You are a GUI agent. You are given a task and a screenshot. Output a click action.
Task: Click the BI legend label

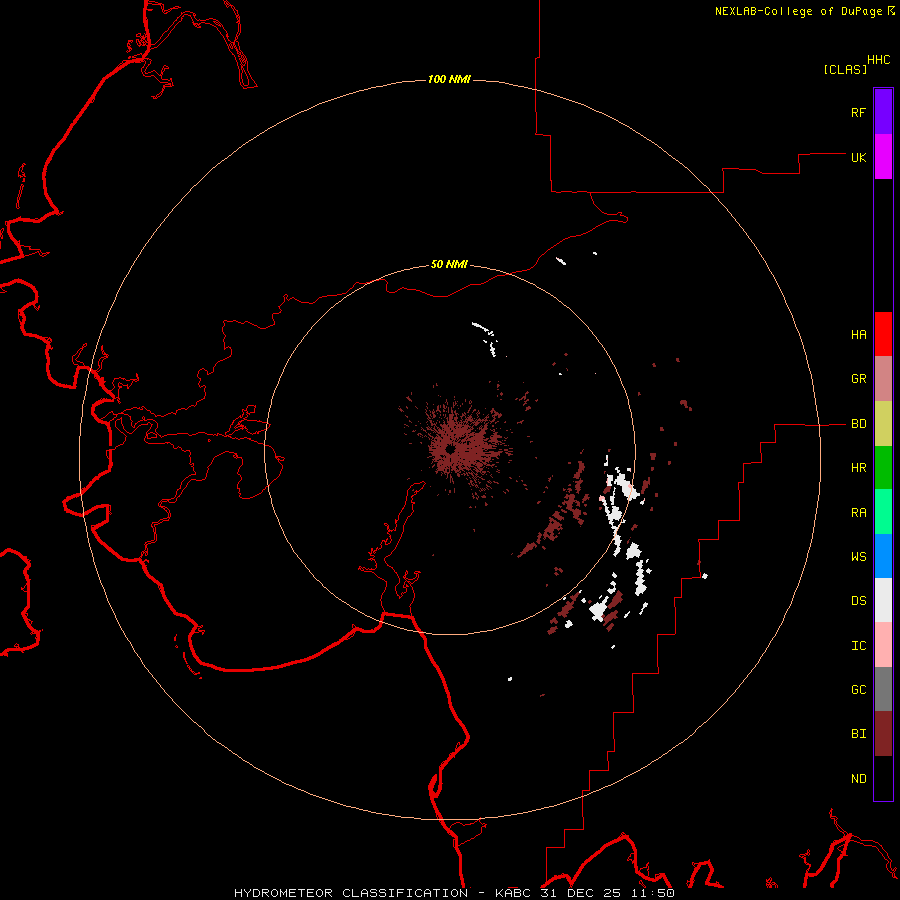[x=858, y=734]
